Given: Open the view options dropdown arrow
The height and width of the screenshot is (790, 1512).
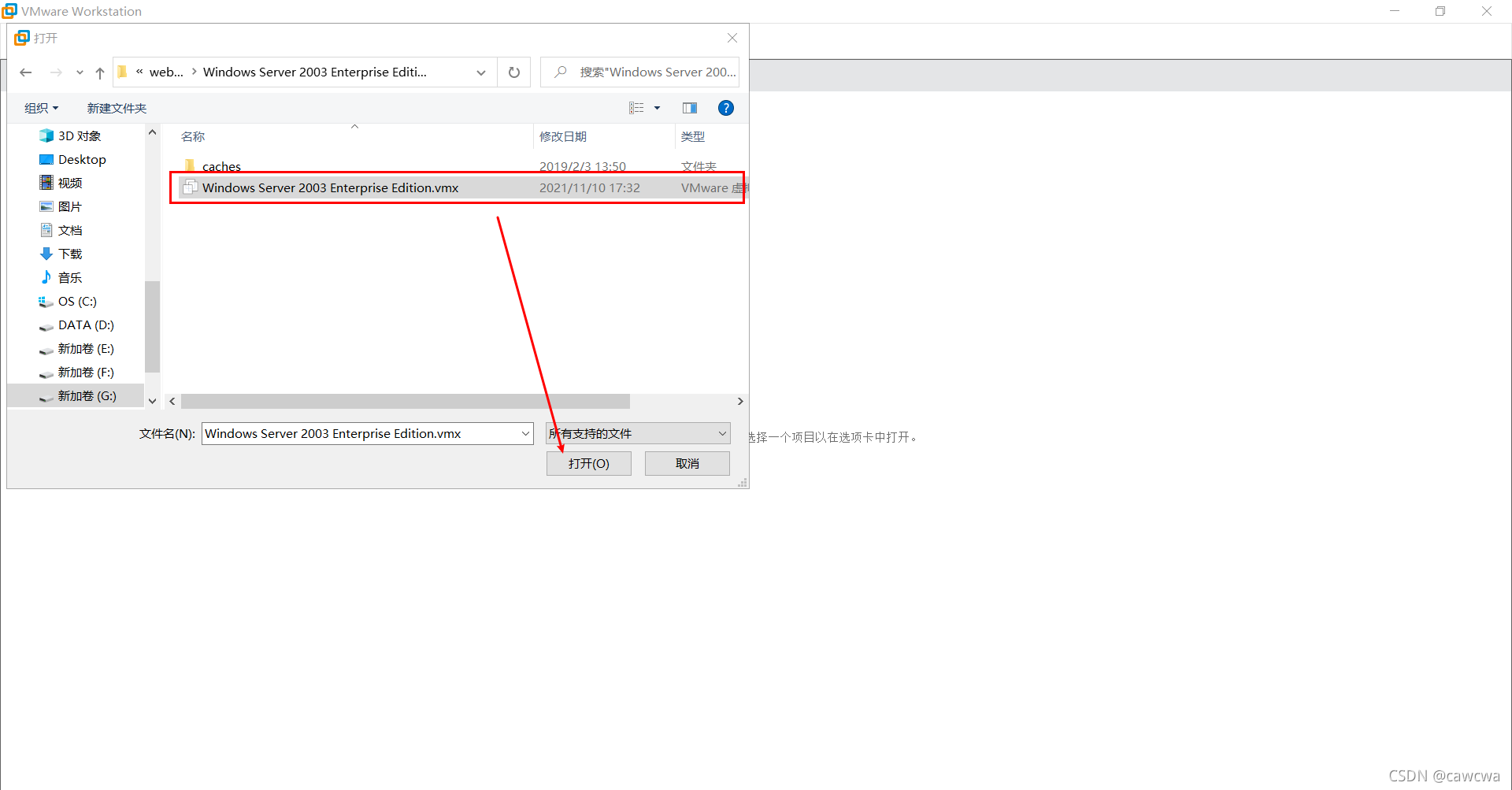Looking at the screenshot, I should [x=658, y=108].
